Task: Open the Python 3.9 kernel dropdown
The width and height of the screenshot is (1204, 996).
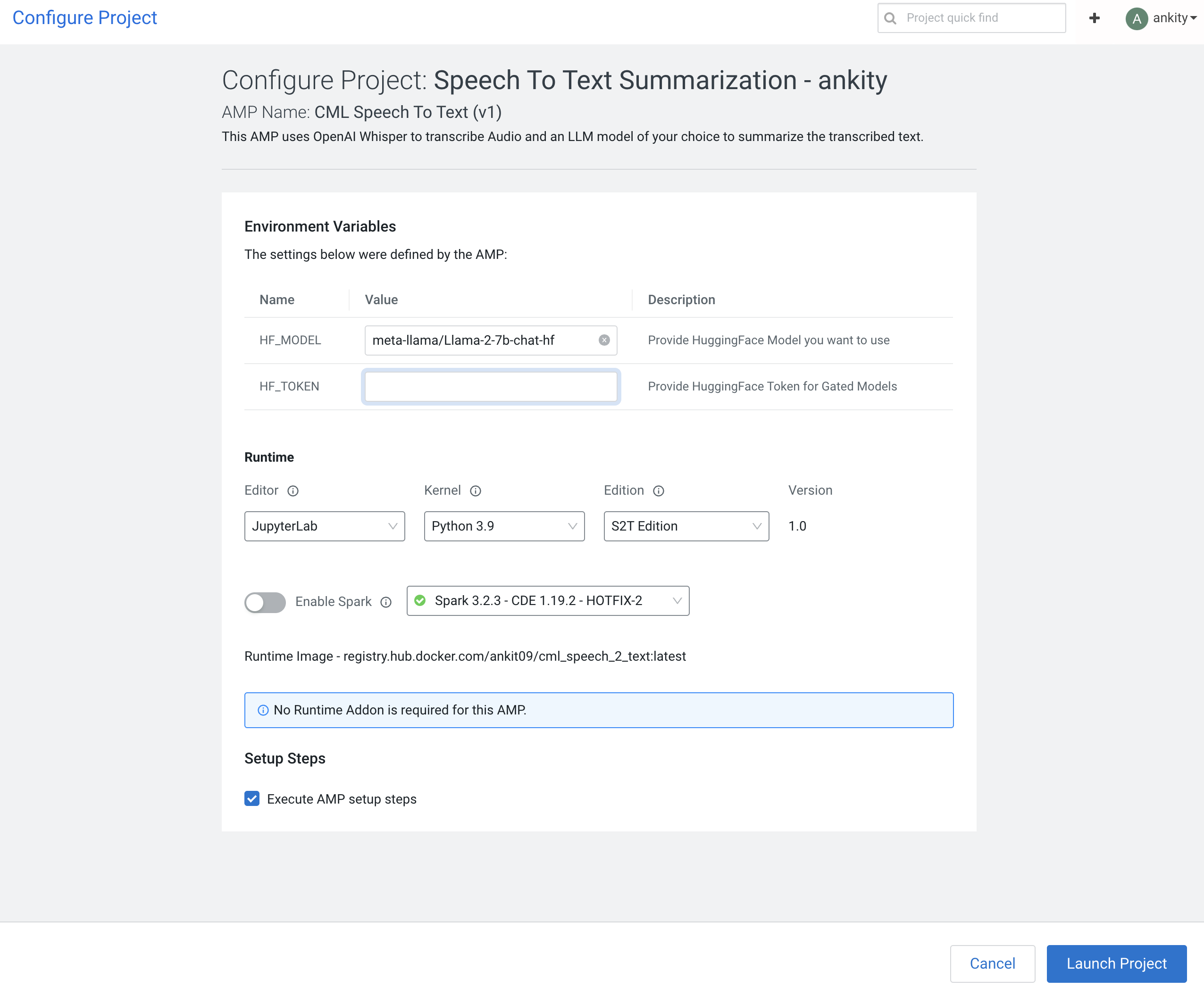Action: coord(504,526)
